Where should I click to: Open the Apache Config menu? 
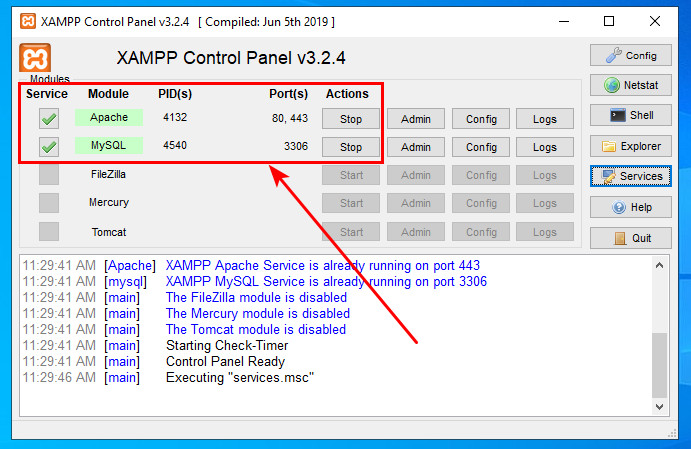click(x=481, y=119)
